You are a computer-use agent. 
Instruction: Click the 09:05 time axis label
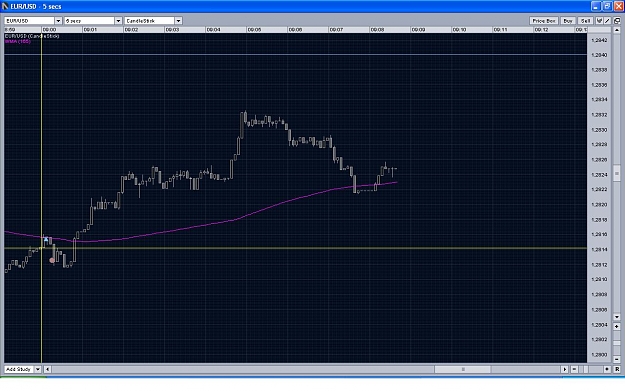[254, 29]
